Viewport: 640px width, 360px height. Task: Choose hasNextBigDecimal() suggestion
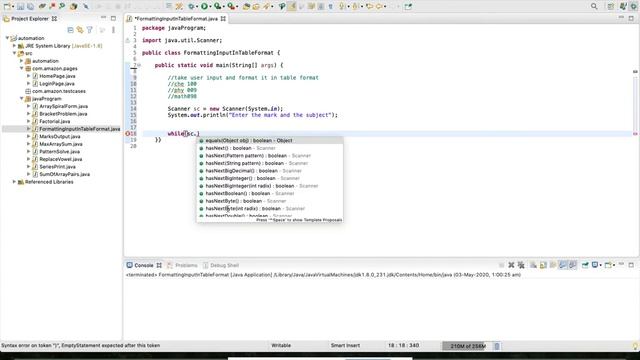(x=269, y=171)
